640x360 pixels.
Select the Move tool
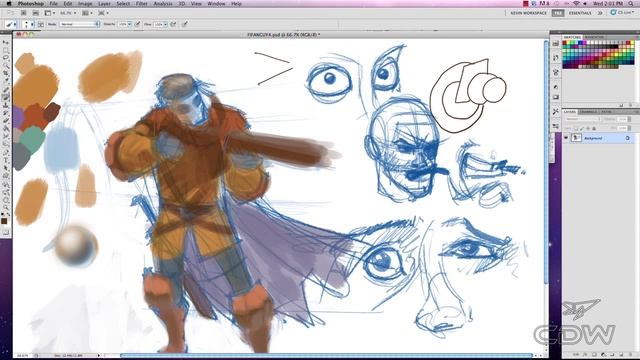pos(6,42)
